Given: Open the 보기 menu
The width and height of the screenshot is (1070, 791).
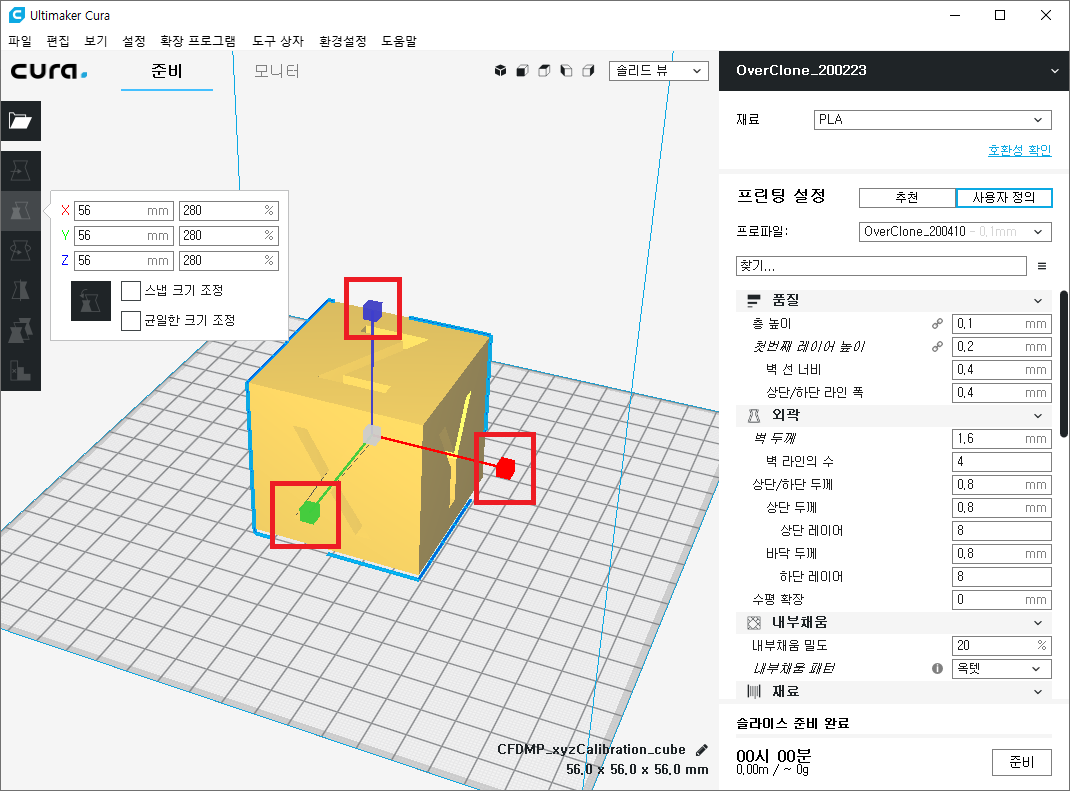Looking at the screenshot, I should (x=96, y=41).
